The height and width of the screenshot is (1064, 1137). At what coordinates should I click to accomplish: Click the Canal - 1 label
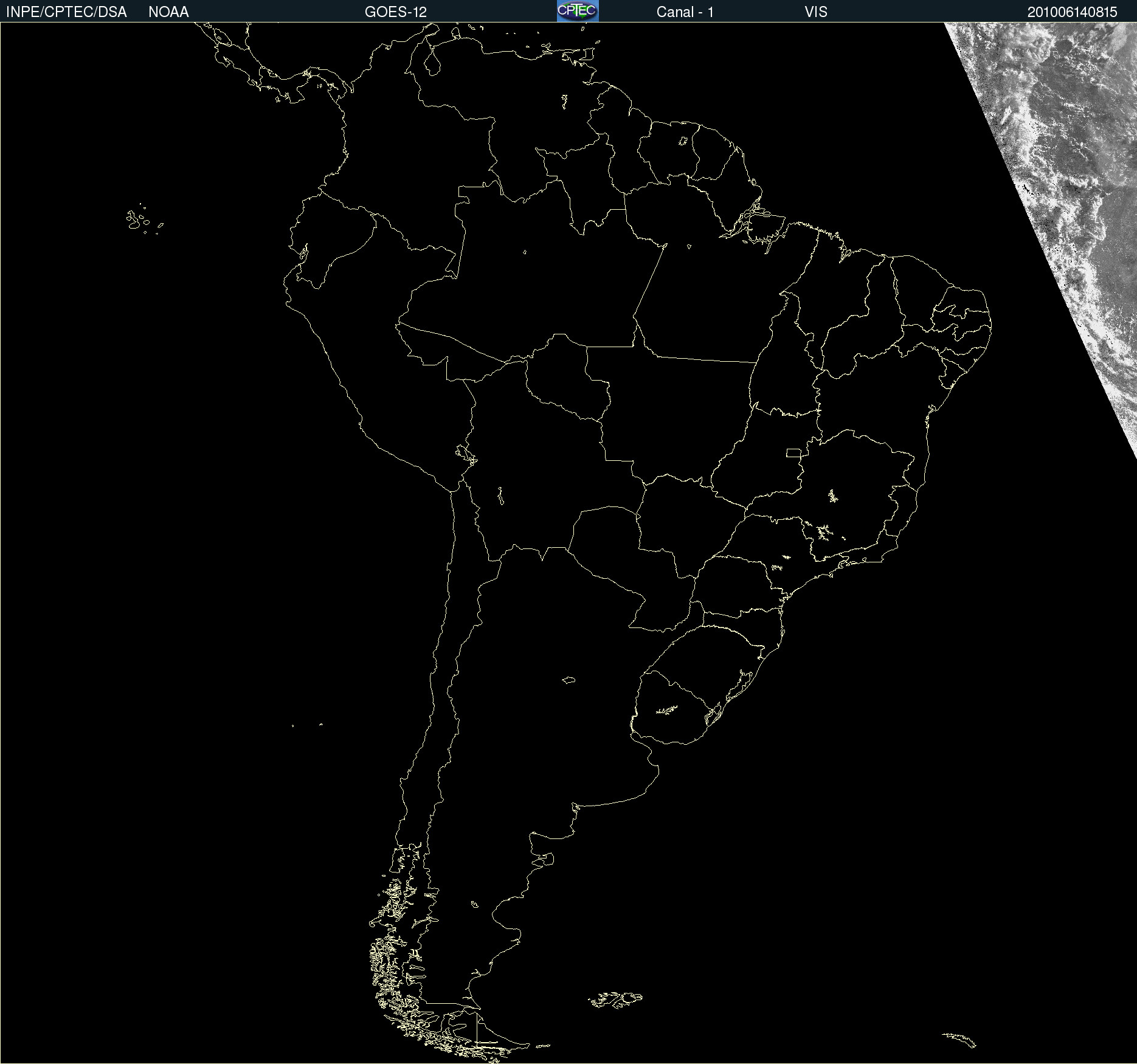685,12
